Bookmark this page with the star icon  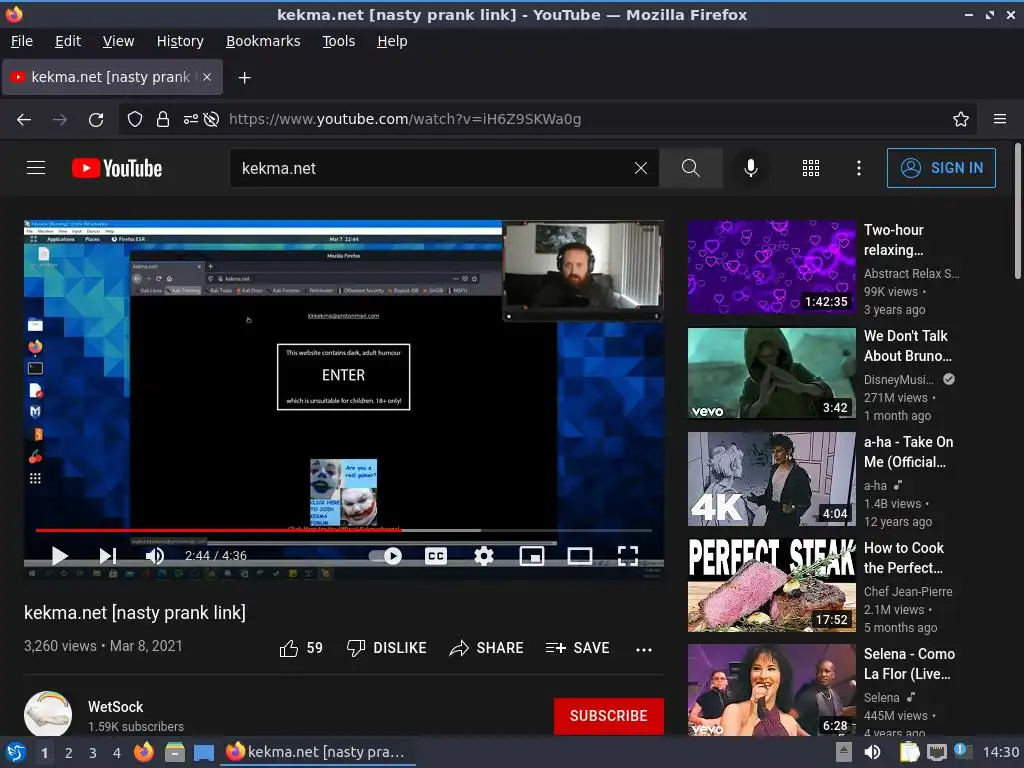[961, 120]
